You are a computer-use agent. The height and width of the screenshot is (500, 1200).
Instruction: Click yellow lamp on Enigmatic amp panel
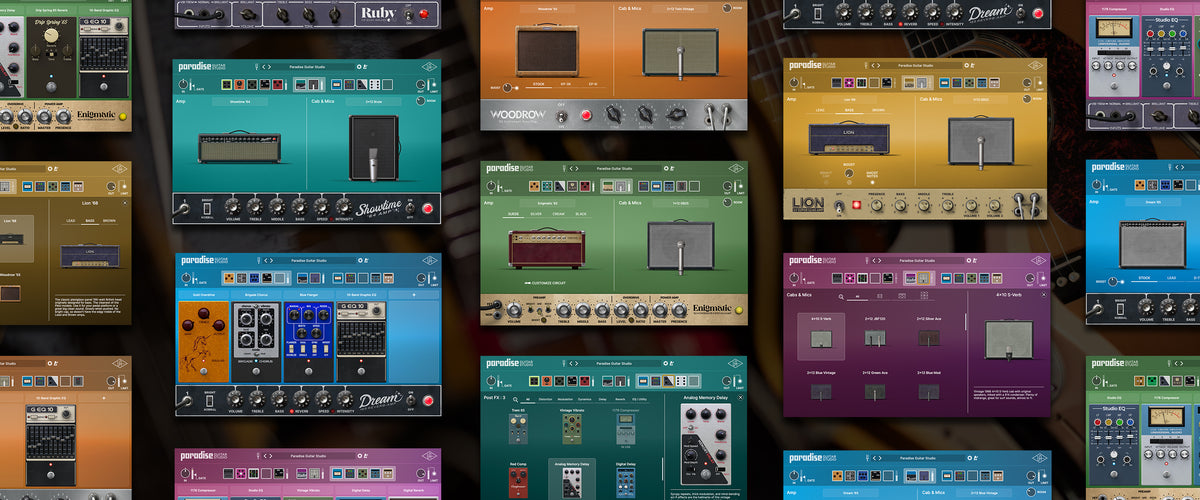coord(739,310)
